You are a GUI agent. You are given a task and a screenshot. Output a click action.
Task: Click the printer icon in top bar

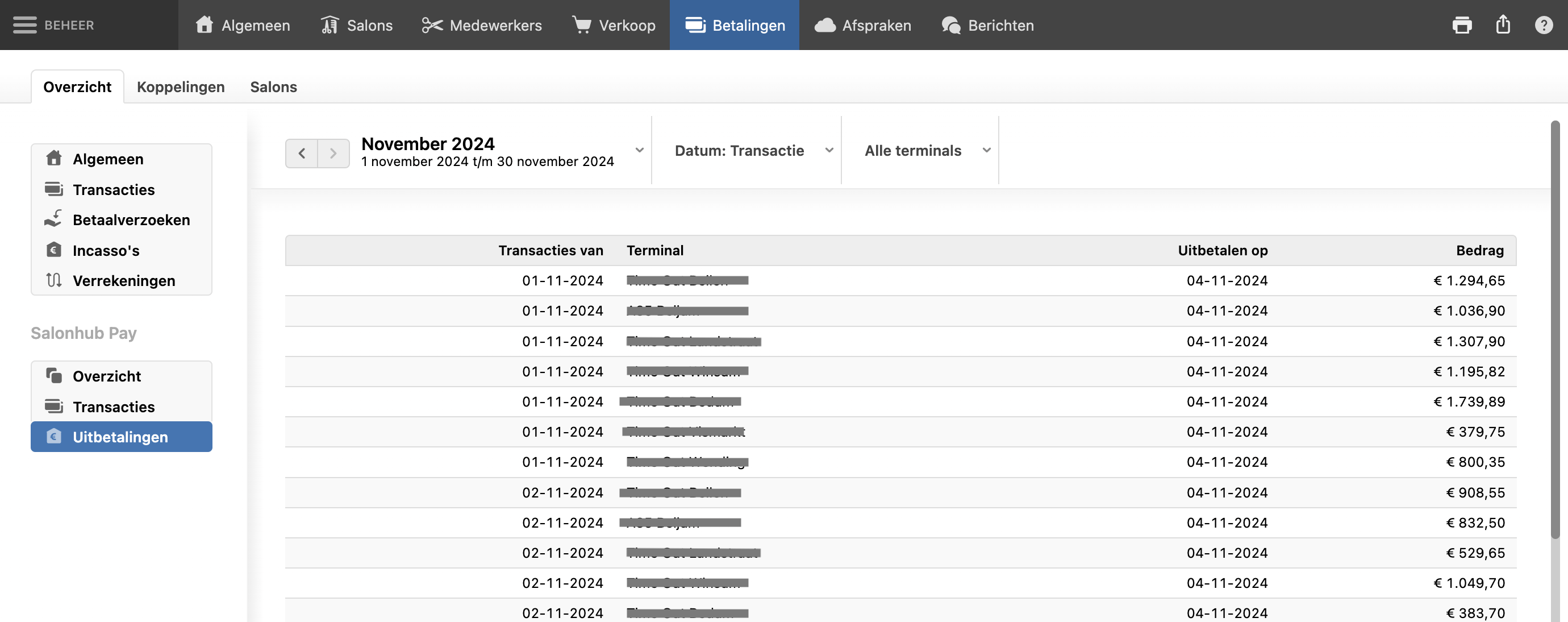(x=1461, y=25)
